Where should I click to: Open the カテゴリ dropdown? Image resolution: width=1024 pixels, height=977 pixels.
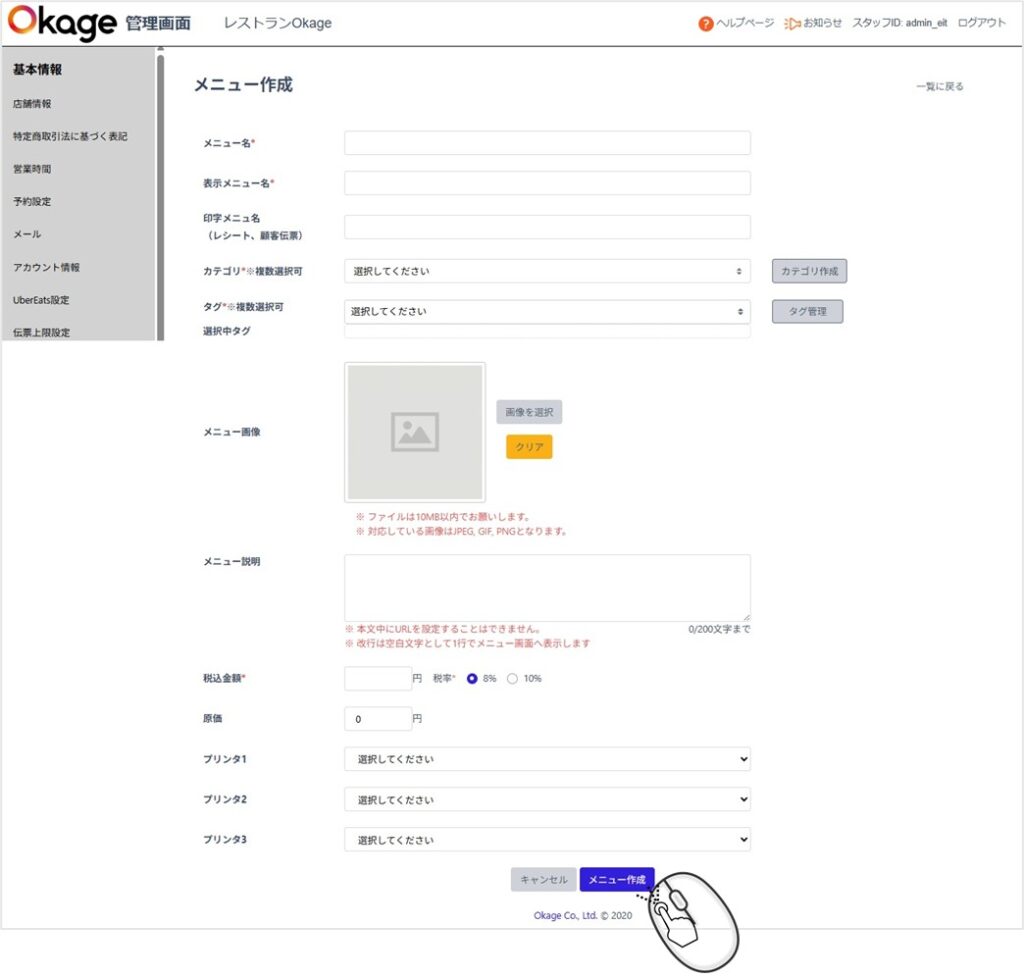[x=547, y=271]
